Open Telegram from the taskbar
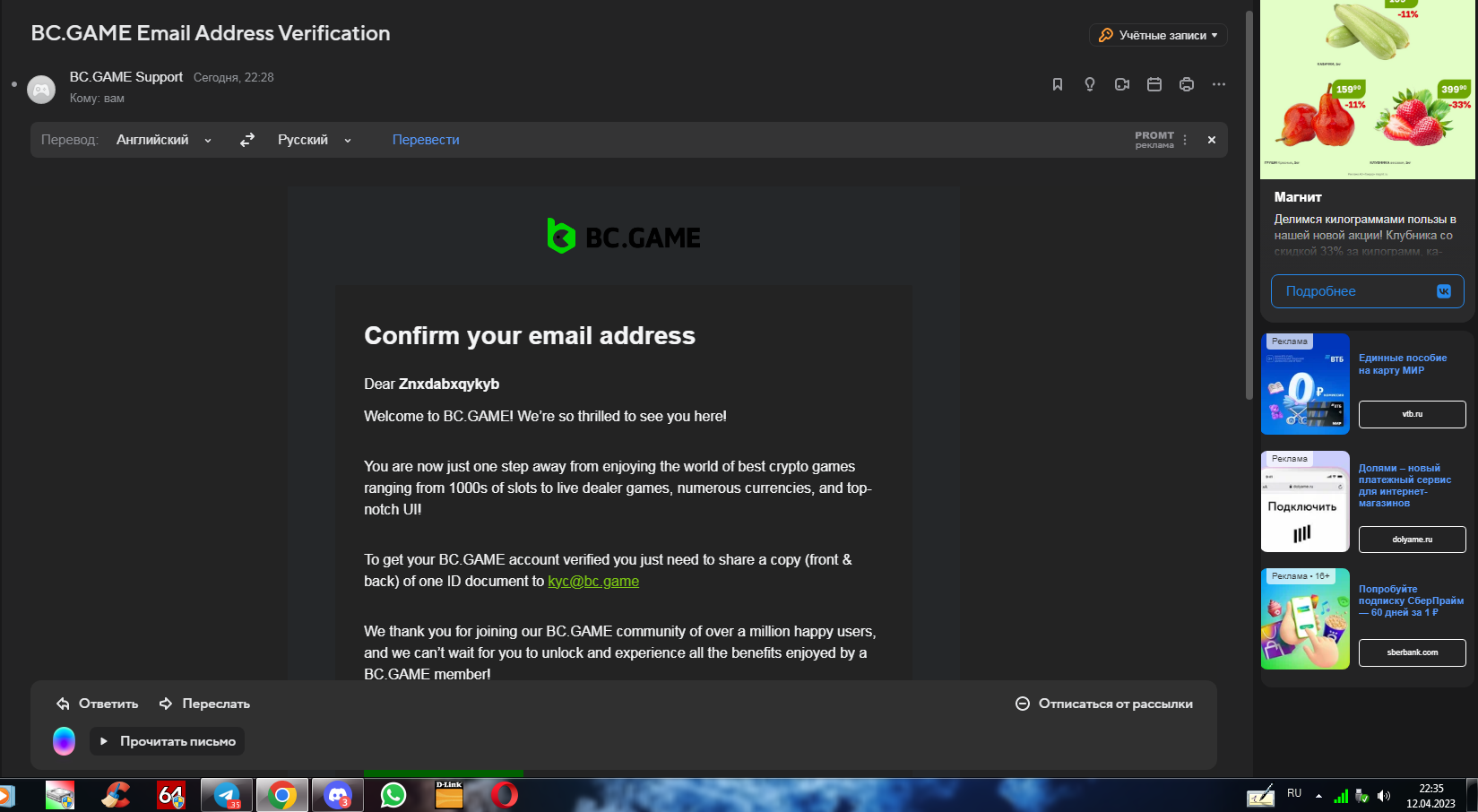This screenshot has height=812, width=1478. (227, 795)
